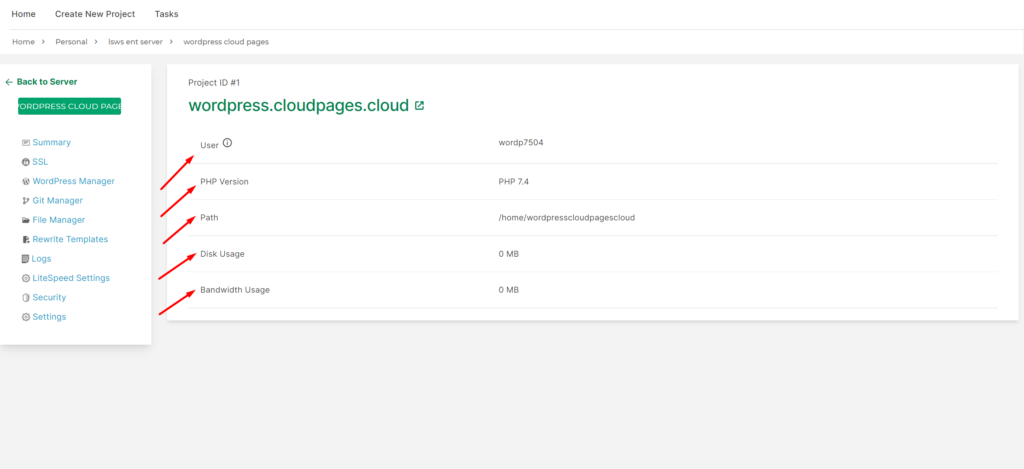The image size is (1024, 469).
Task: Navigate to Personal in breadcrumb
Action: click(x=71, y=42)
